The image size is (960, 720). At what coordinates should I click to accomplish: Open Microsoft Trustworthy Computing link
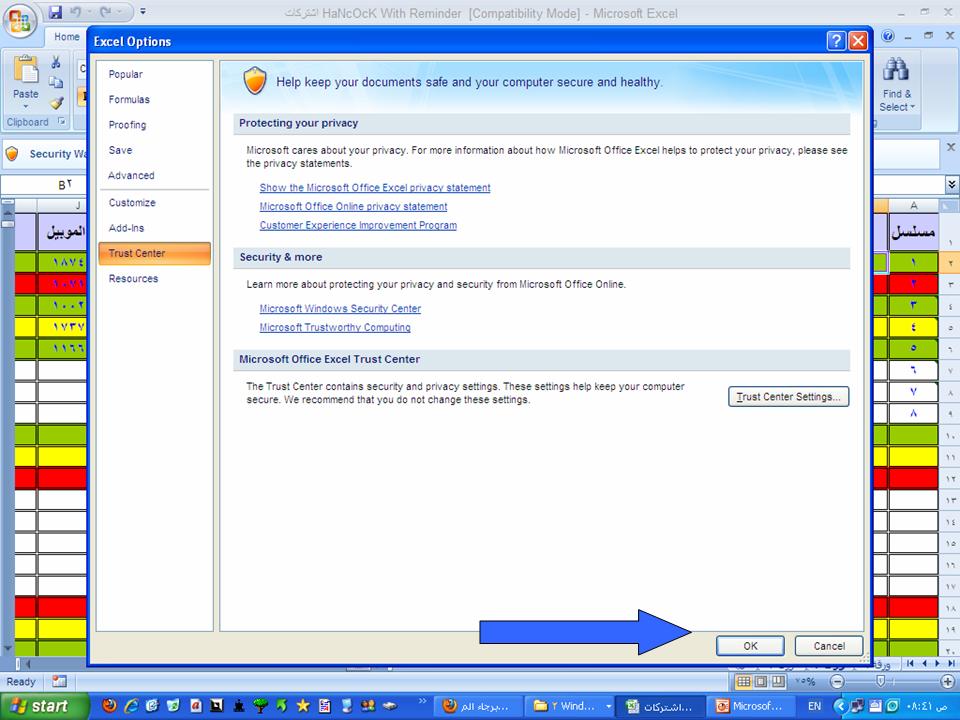[x=335, y=328]
